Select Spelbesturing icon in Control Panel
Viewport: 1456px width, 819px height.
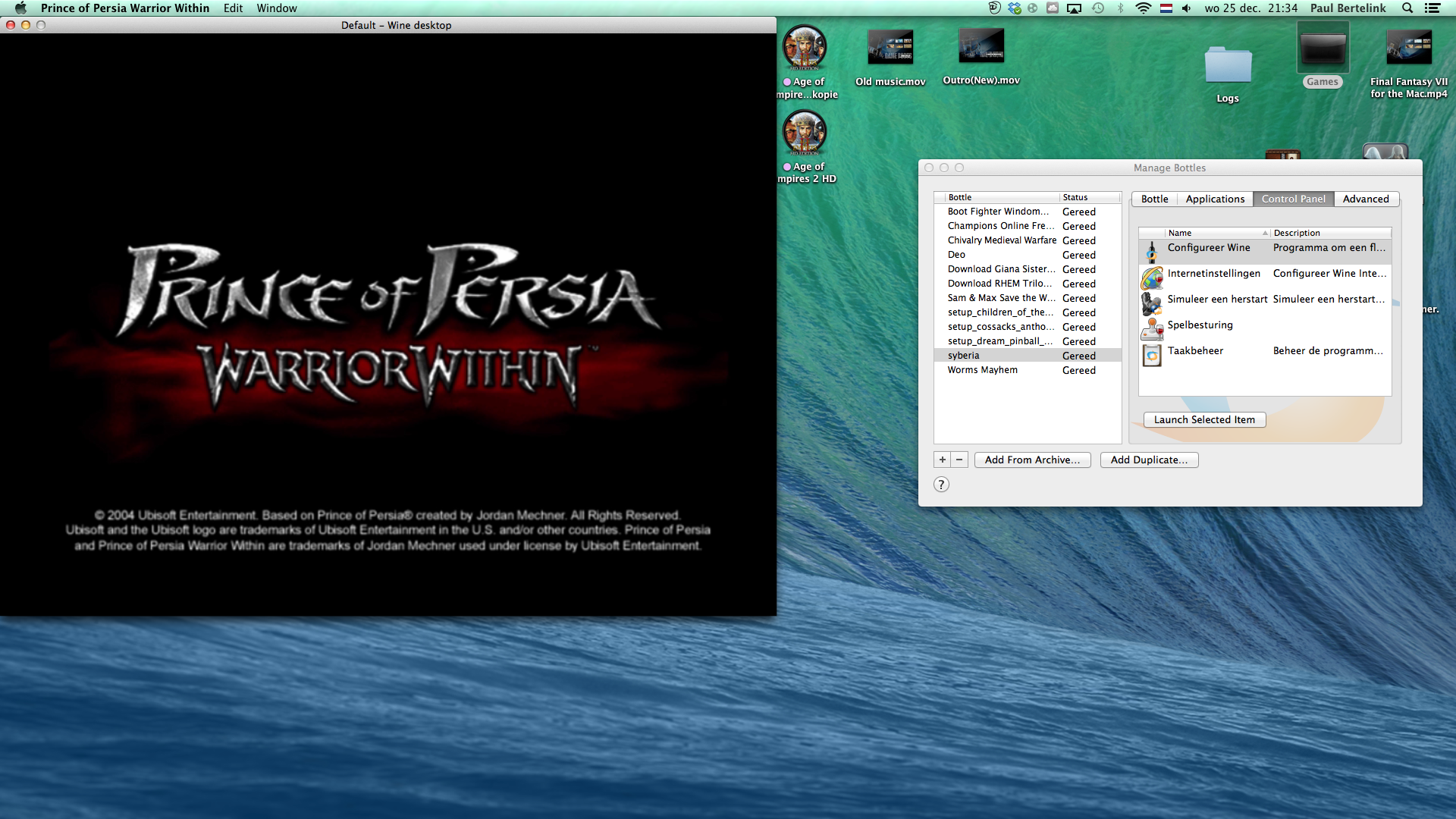tap(1152, 324)
